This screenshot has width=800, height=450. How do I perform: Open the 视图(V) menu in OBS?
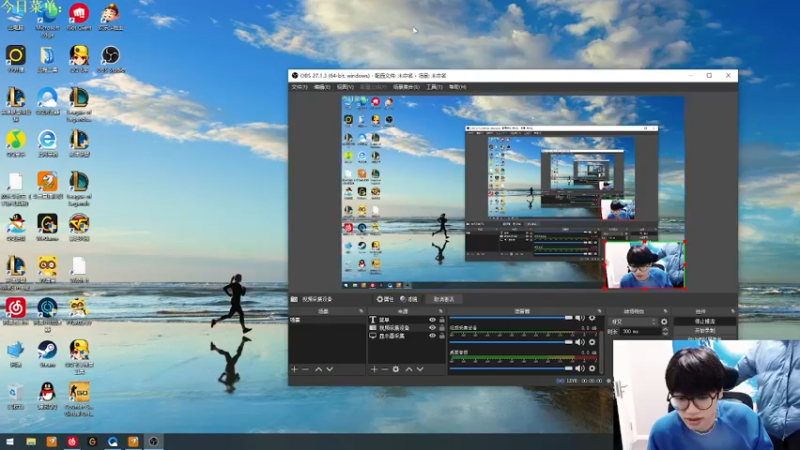[345, 87]
